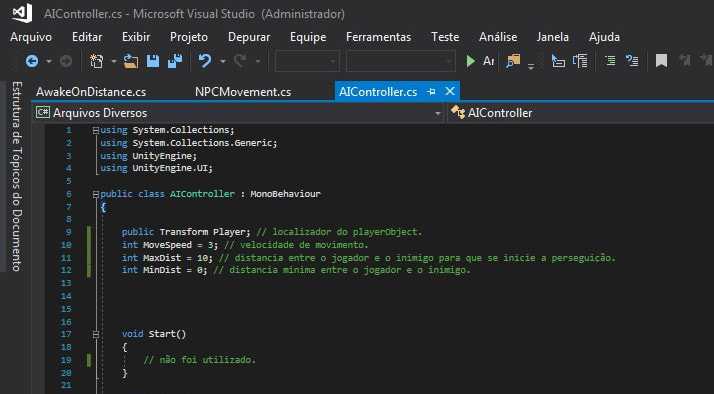Expand the Arquivos Diversos project dropdown

438,113
